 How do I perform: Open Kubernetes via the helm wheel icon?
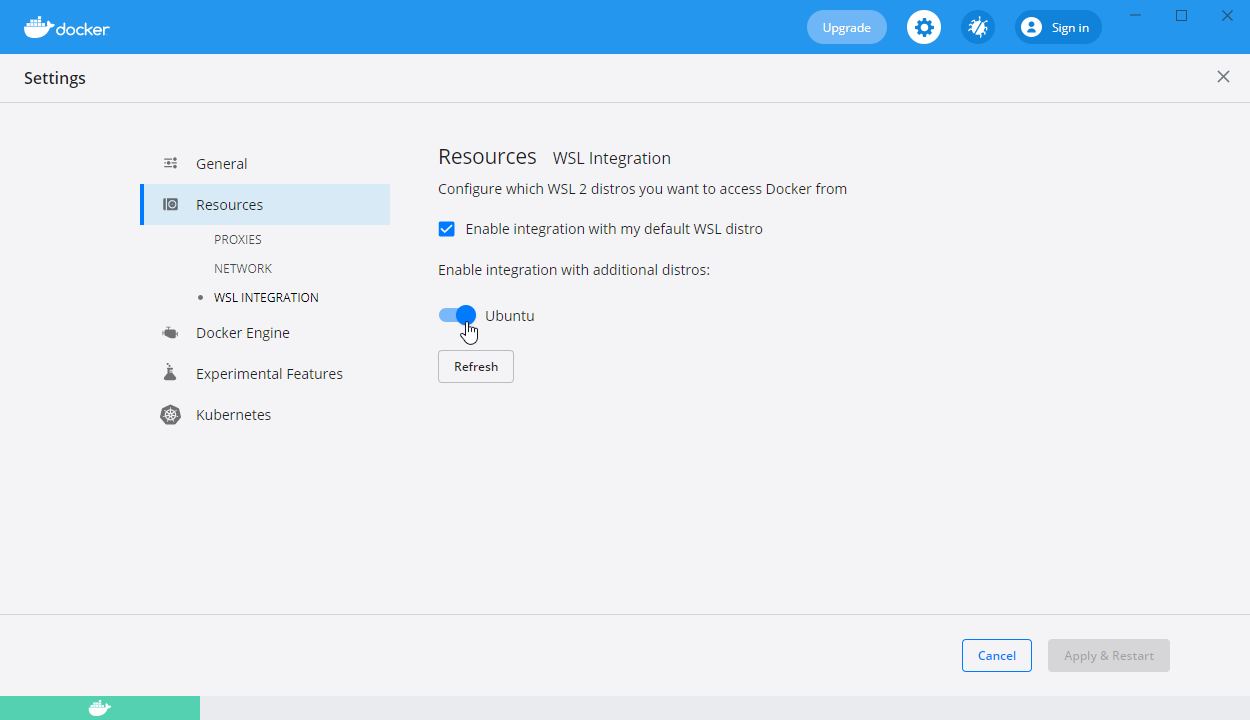pos(170,414)
